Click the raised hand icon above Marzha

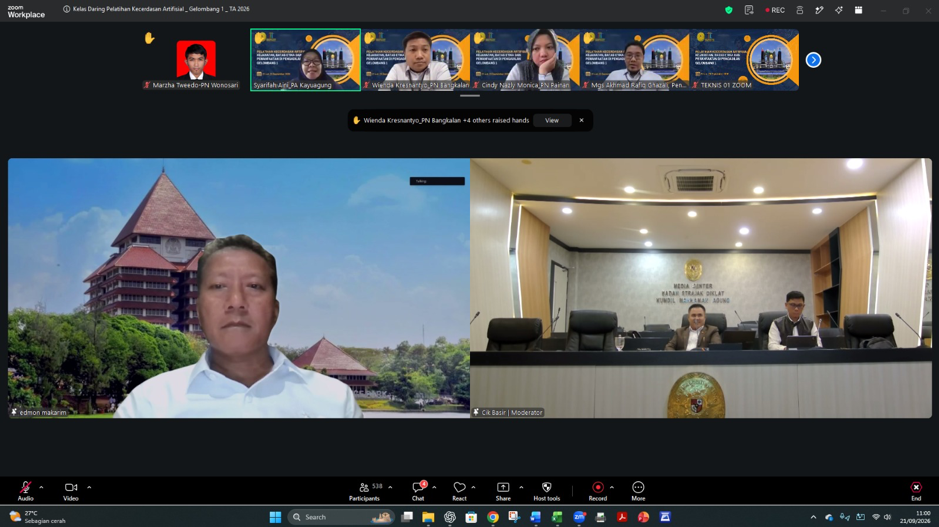[x=150, y=38]
